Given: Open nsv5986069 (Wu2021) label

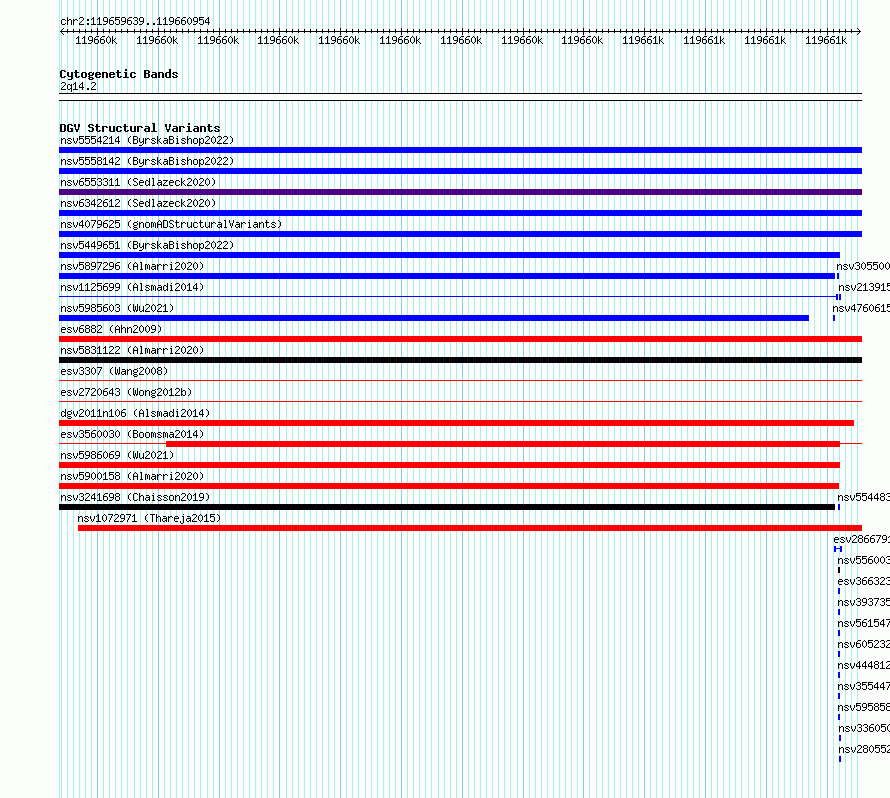Looking at the screenshot, I should (117, 455).
